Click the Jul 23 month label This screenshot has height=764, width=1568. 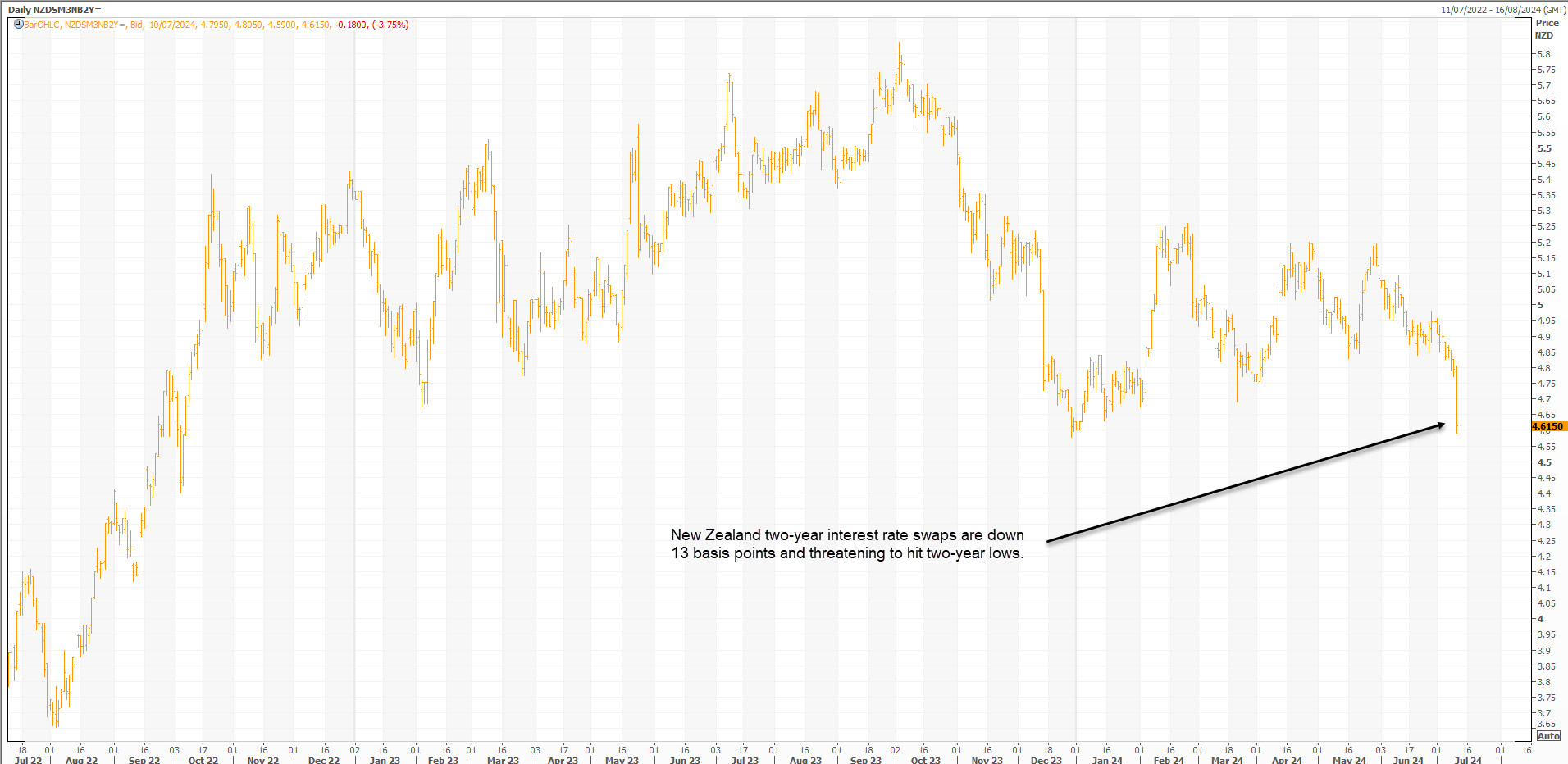coord(745,760)
